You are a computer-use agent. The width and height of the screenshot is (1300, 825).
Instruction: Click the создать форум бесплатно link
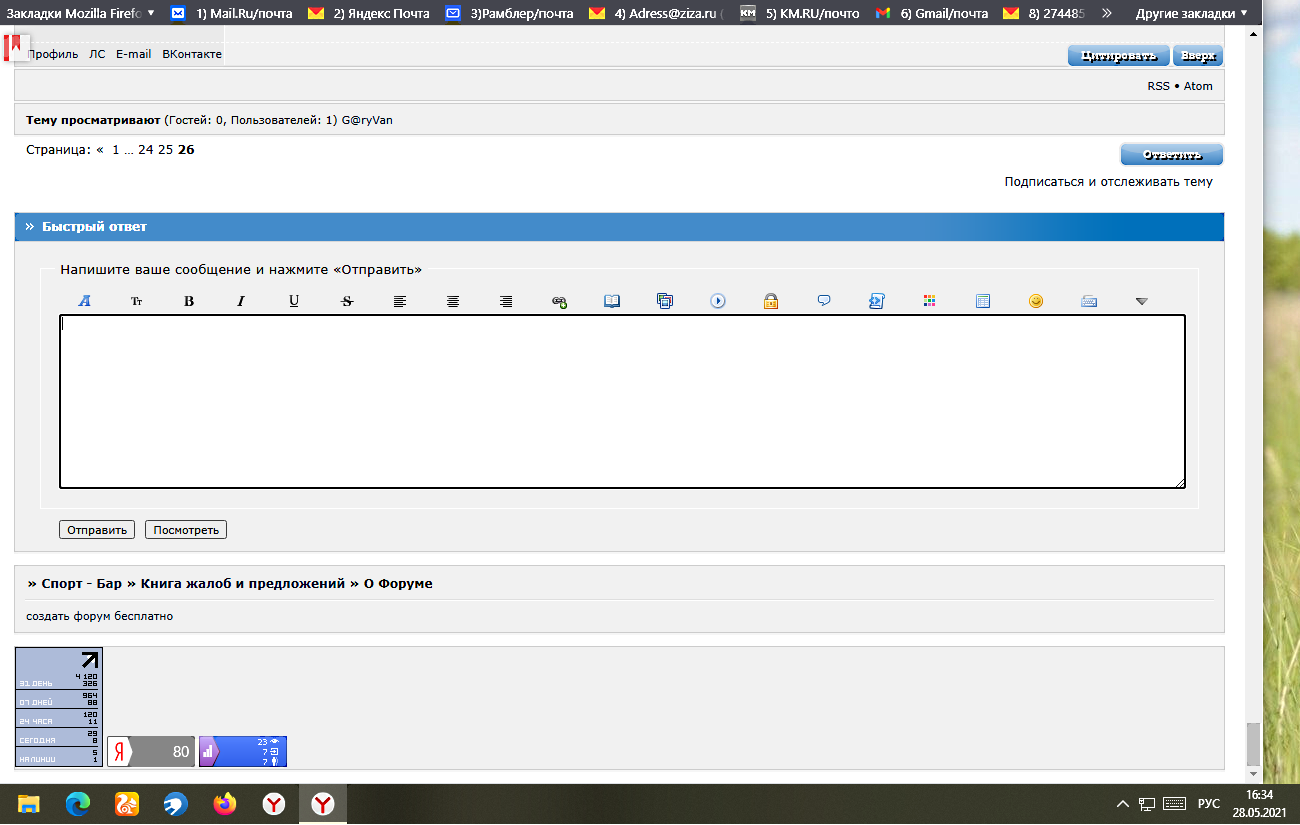[100, 616]
